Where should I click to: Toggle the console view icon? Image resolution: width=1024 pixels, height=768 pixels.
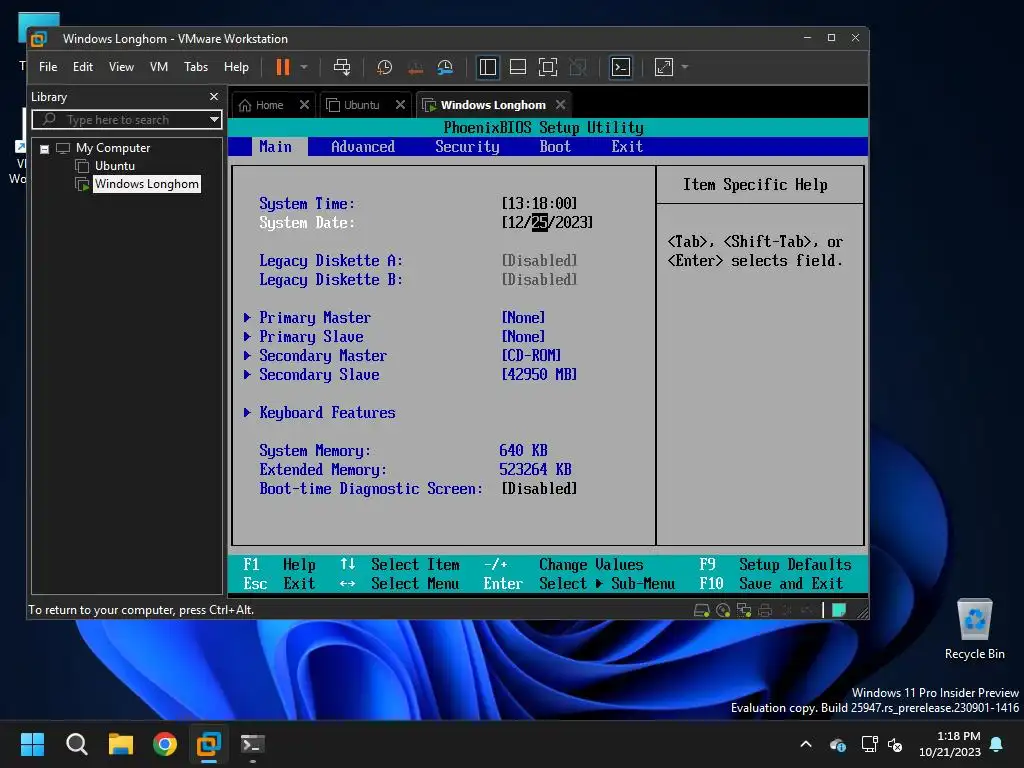pos(620,67)
